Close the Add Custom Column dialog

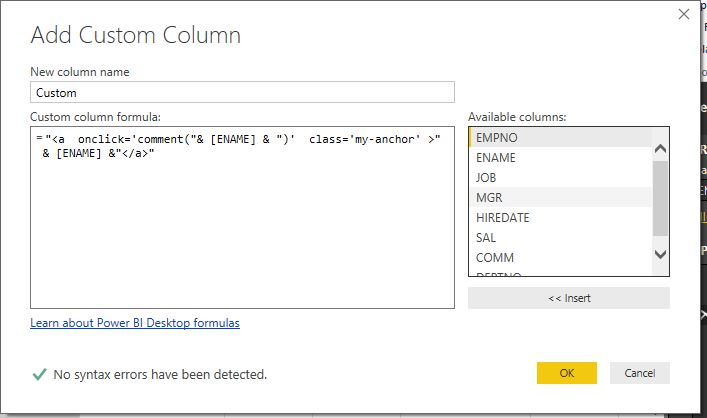tap(684, 14)
